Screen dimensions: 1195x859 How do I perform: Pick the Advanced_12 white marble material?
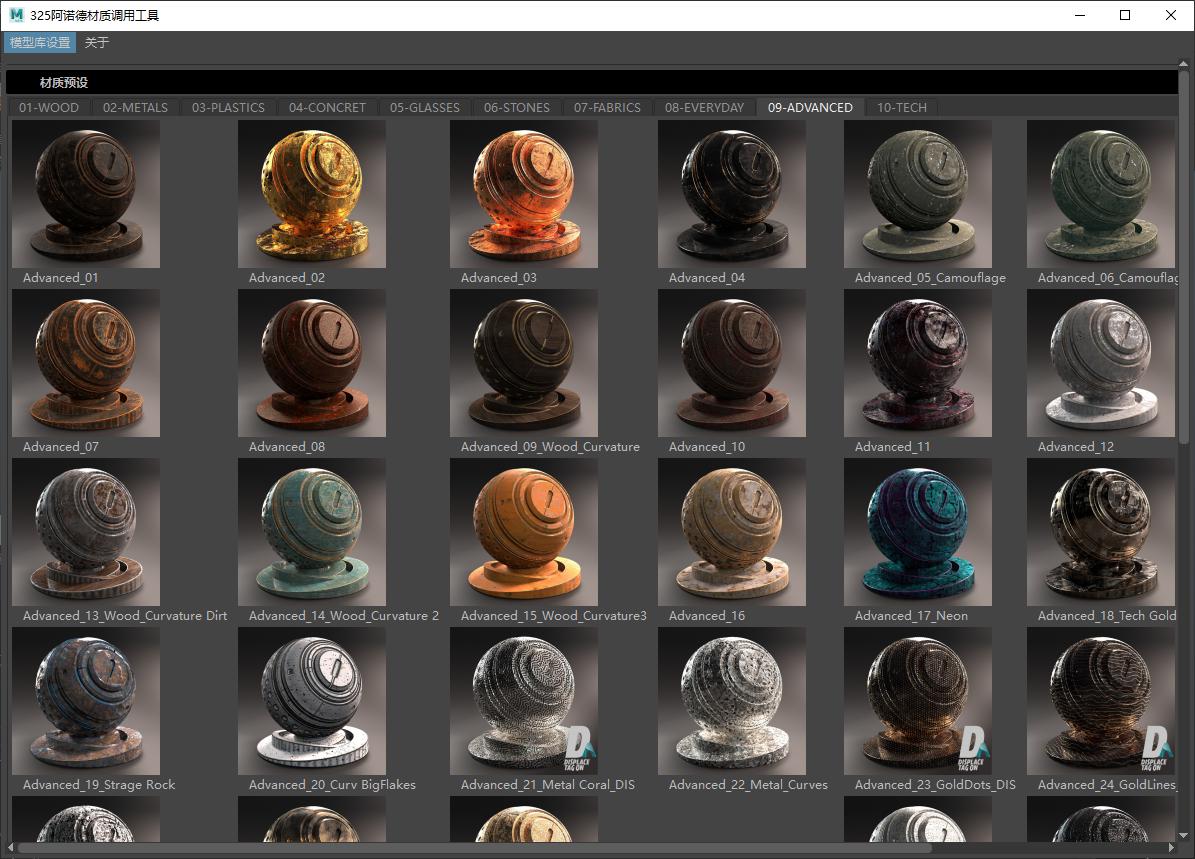pos(1100,363)
